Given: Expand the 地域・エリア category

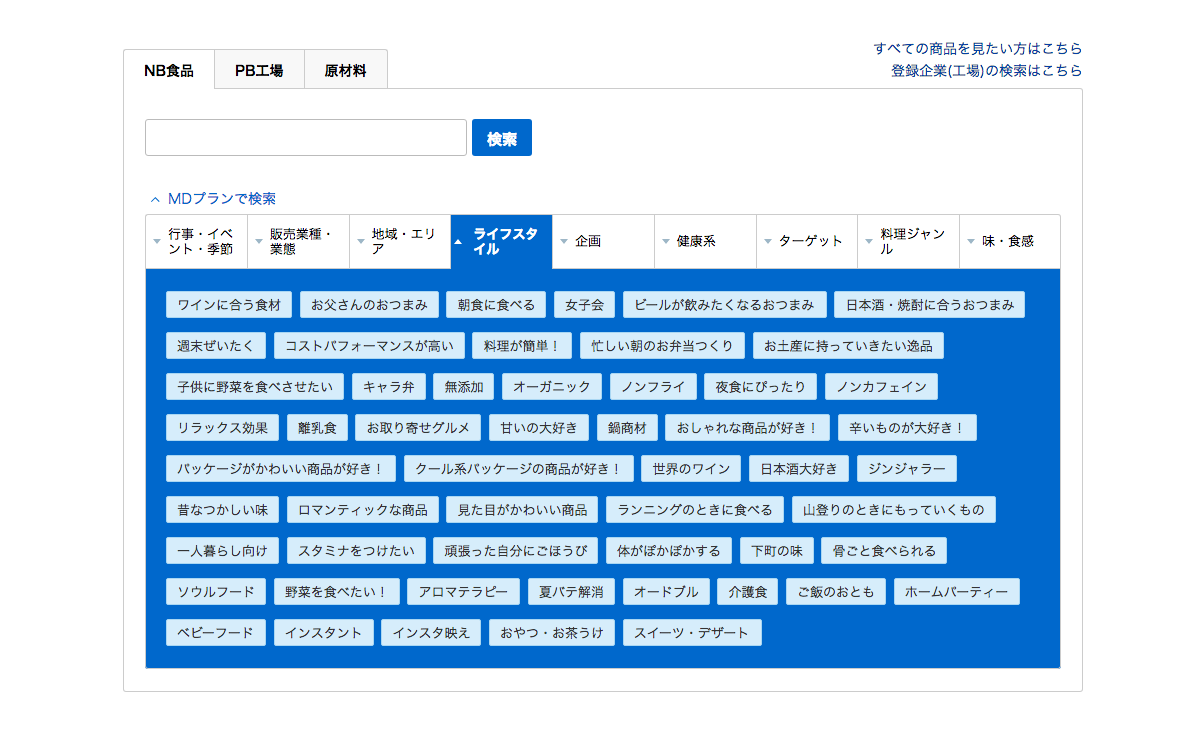Looking at the screenshot, I should click(x=400, y=242).
